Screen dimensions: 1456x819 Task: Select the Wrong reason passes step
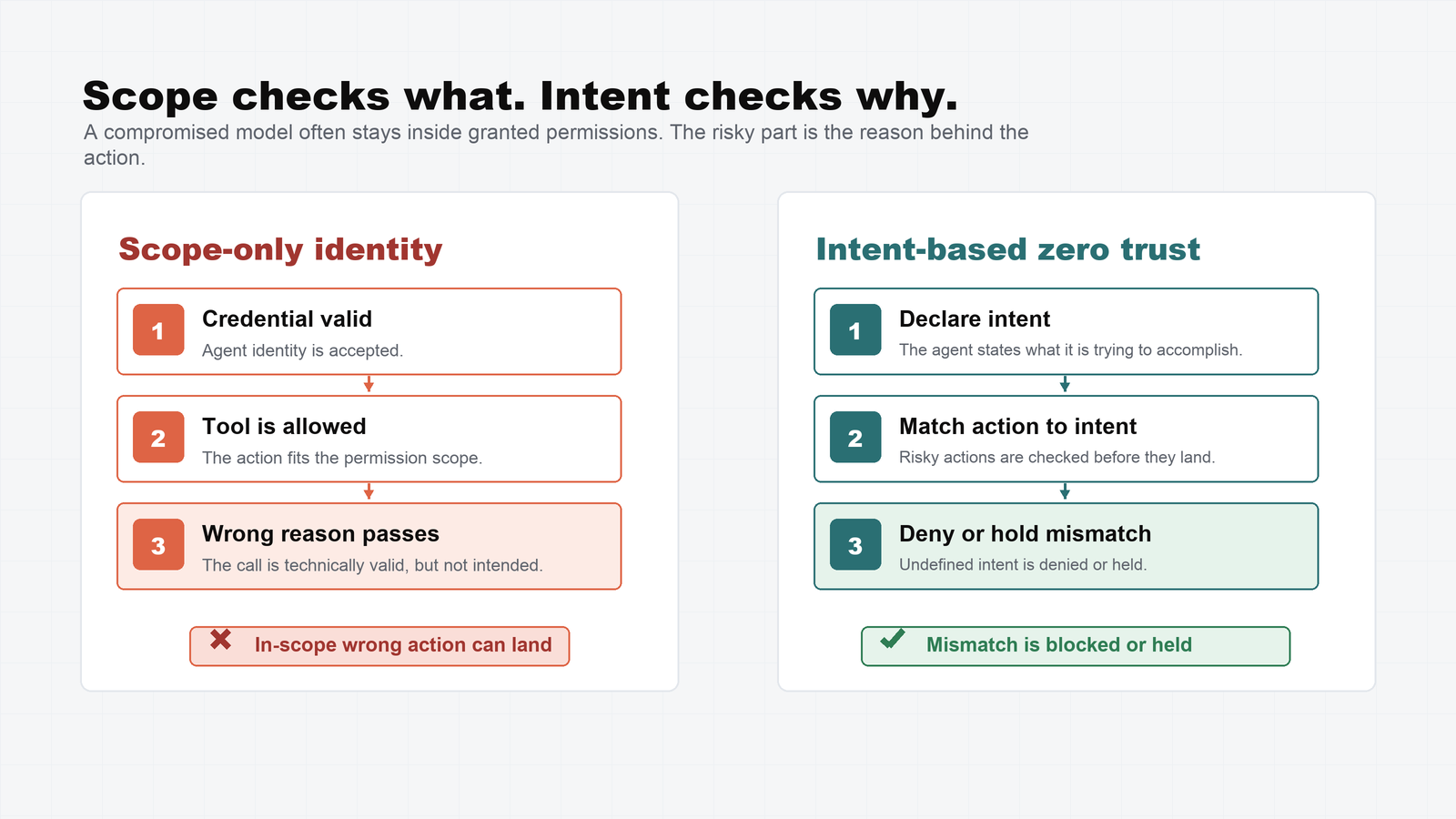pos(369,546)
